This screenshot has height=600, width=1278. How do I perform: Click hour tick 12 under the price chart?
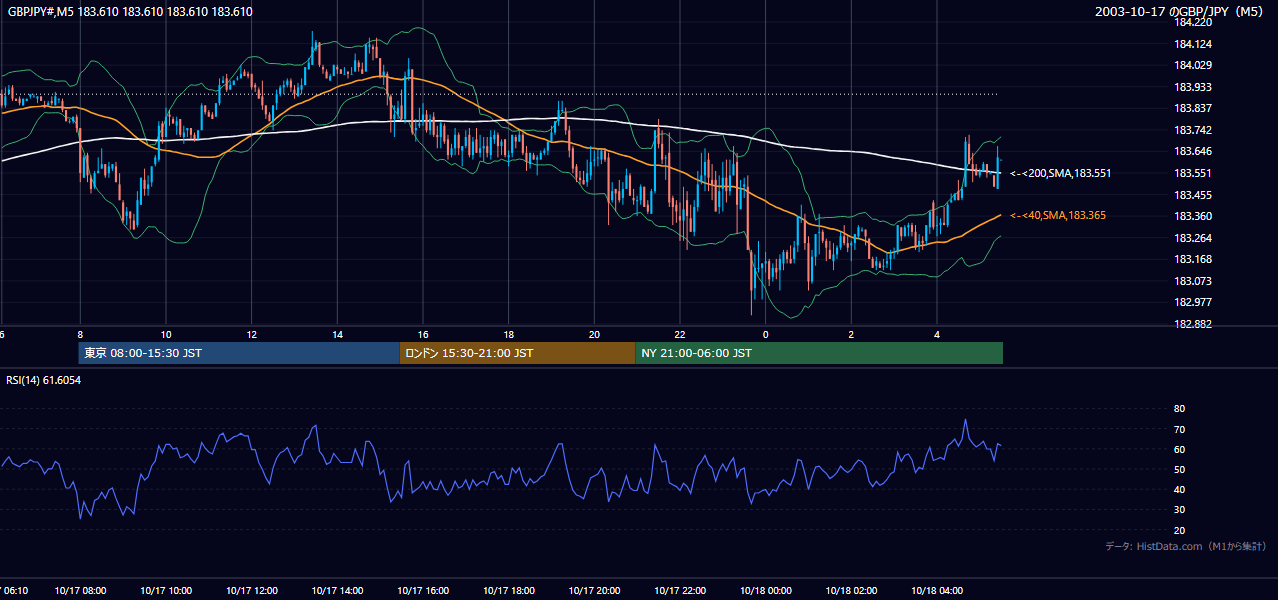coord(252,335)
